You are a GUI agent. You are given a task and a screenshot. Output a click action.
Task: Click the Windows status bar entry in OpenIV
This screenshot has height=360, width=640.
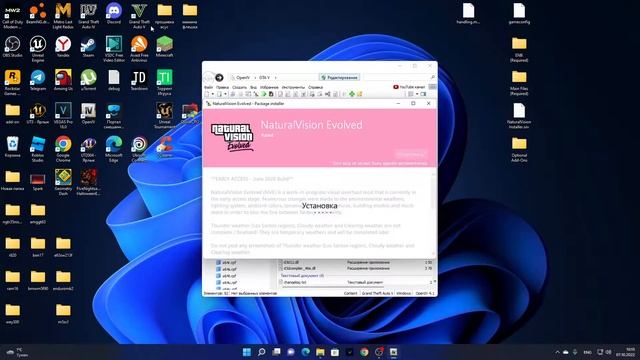tap(404, 293)
